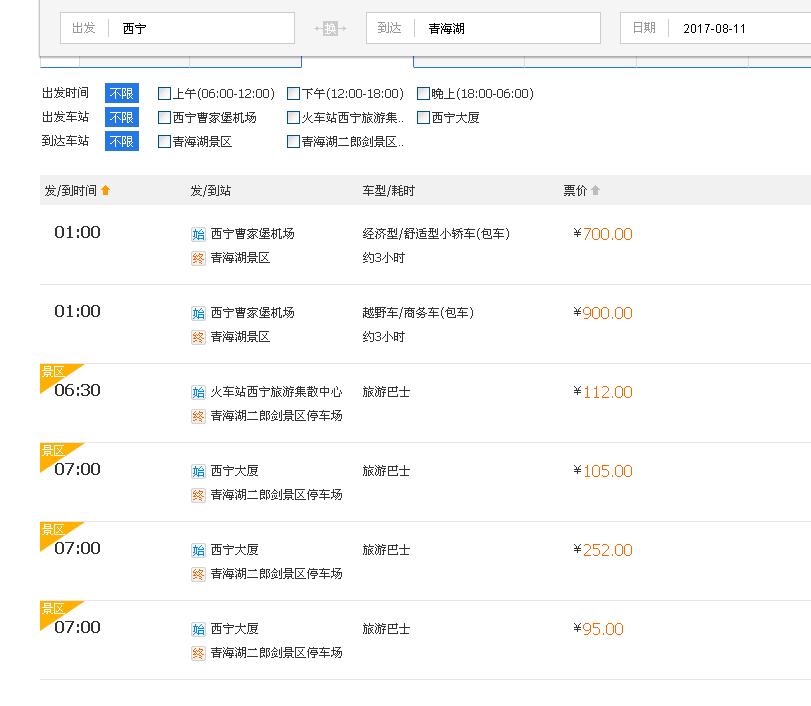Check 晚上(18:00-06:00) time filter
811x706 pixels.
tap(423, 94)
